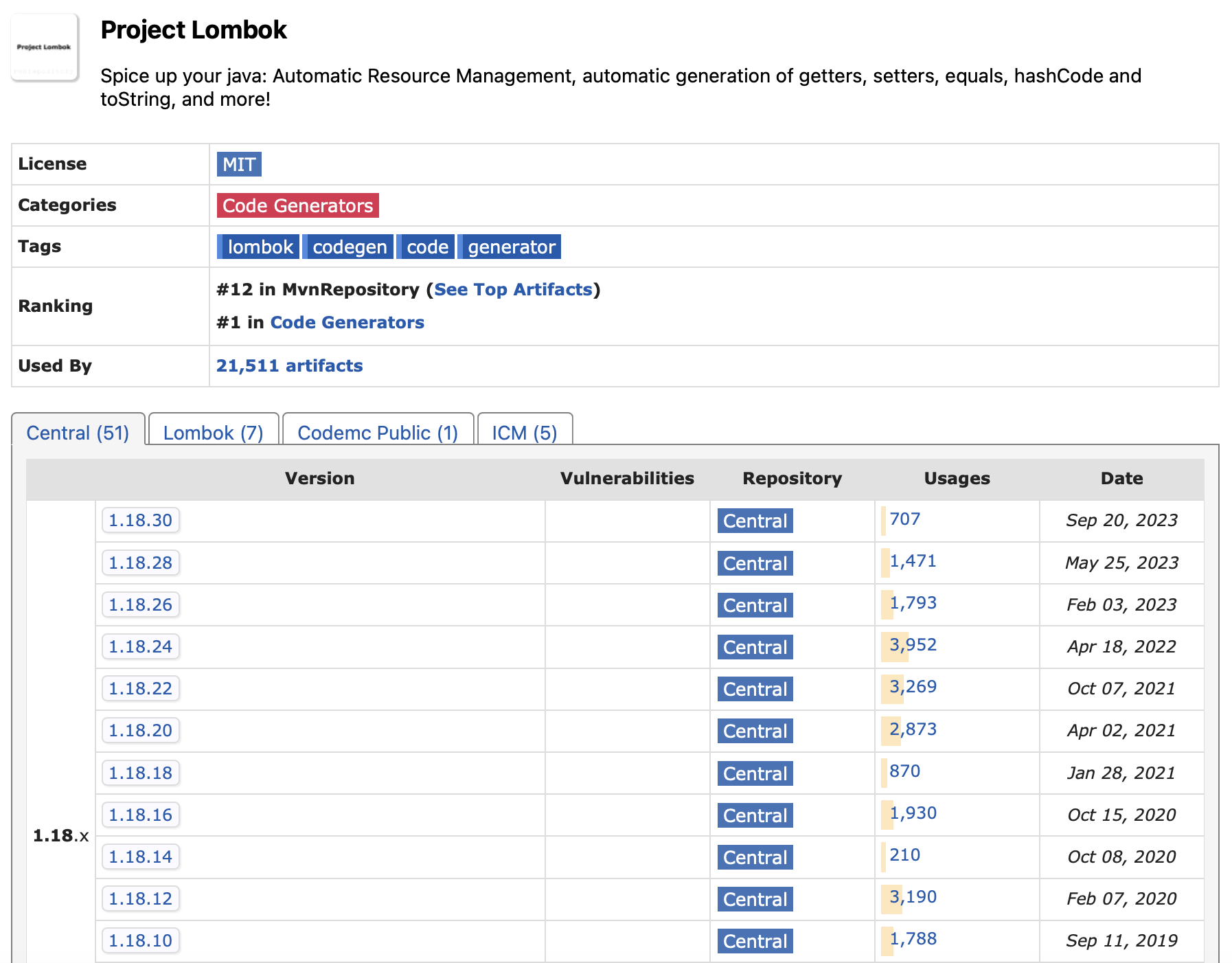The image size is (1232, 963).
Task: Open the 1,930 usages link
Action: [913, 813]
